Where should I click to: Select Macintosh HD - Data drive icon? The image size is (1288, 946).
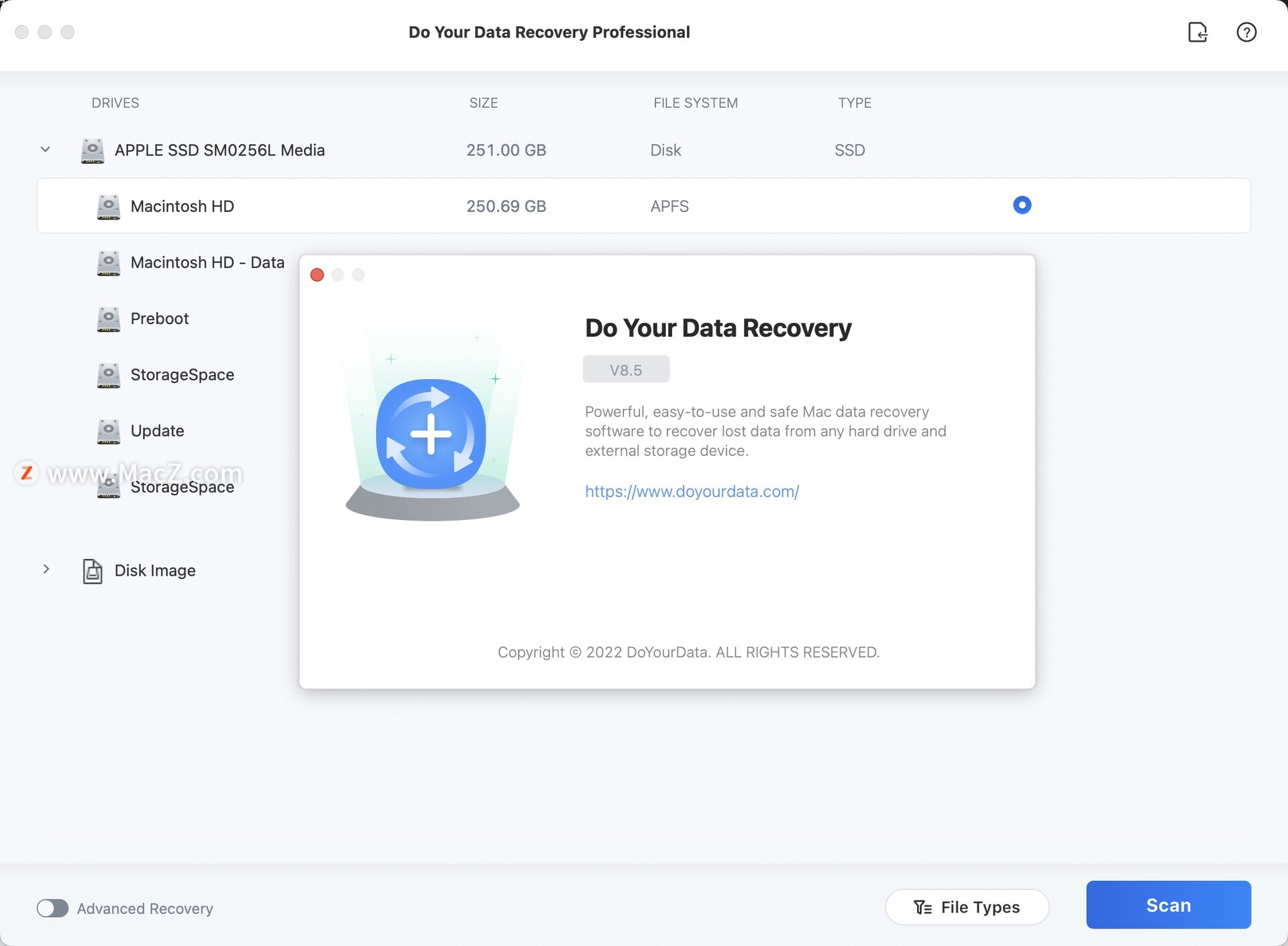point(109,261)
